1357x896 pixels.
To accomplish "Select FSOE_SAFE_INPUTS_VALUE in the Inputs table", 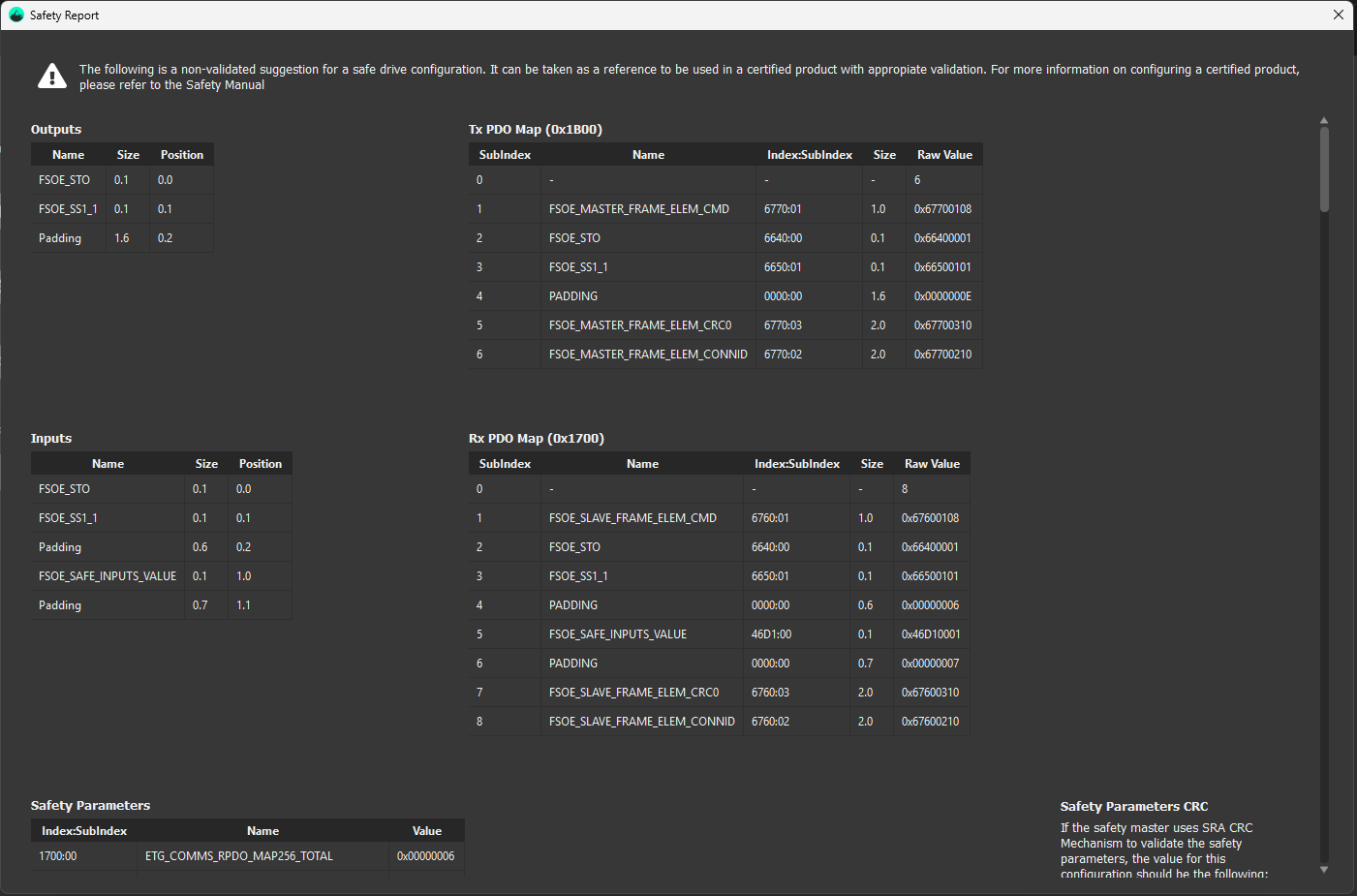I will pos(108,576).
